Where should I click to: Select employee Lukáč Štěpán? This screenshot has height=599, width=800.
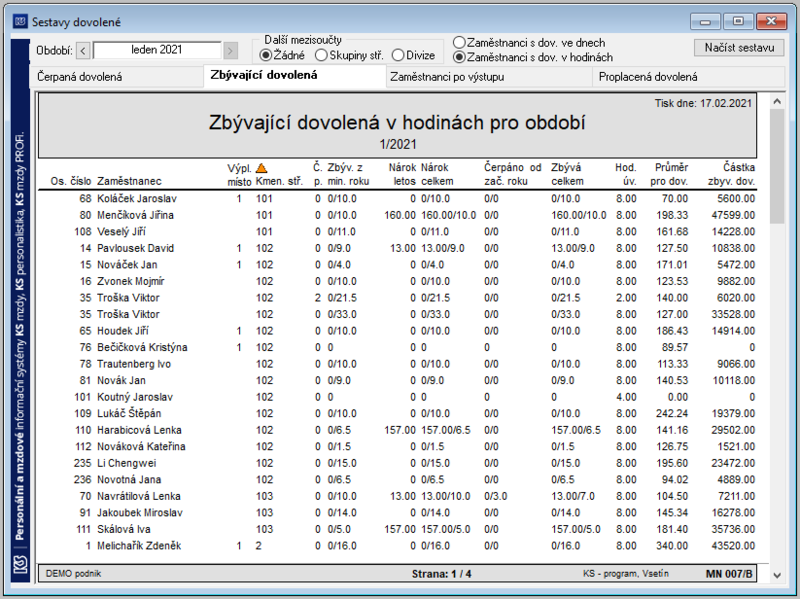coord(129,413)
